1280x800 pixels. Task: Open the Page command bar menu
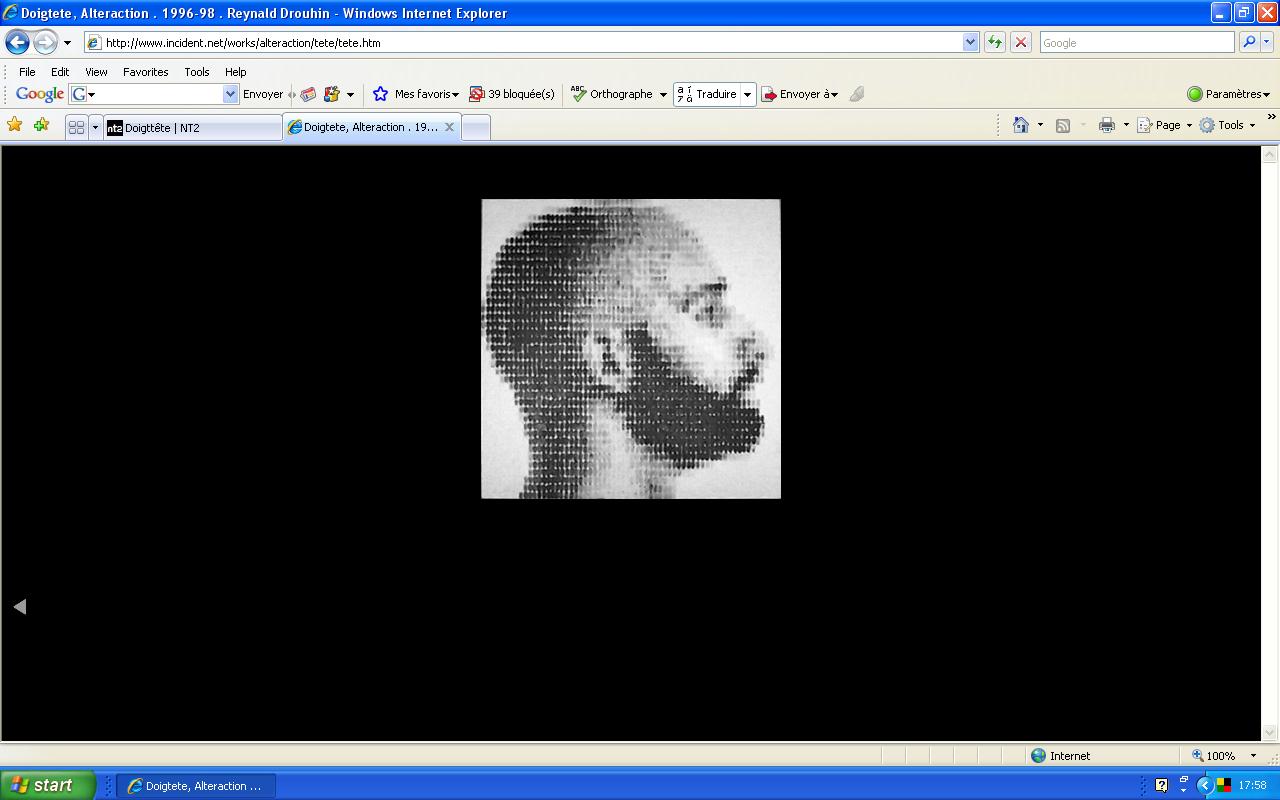tap(1165, 125)
